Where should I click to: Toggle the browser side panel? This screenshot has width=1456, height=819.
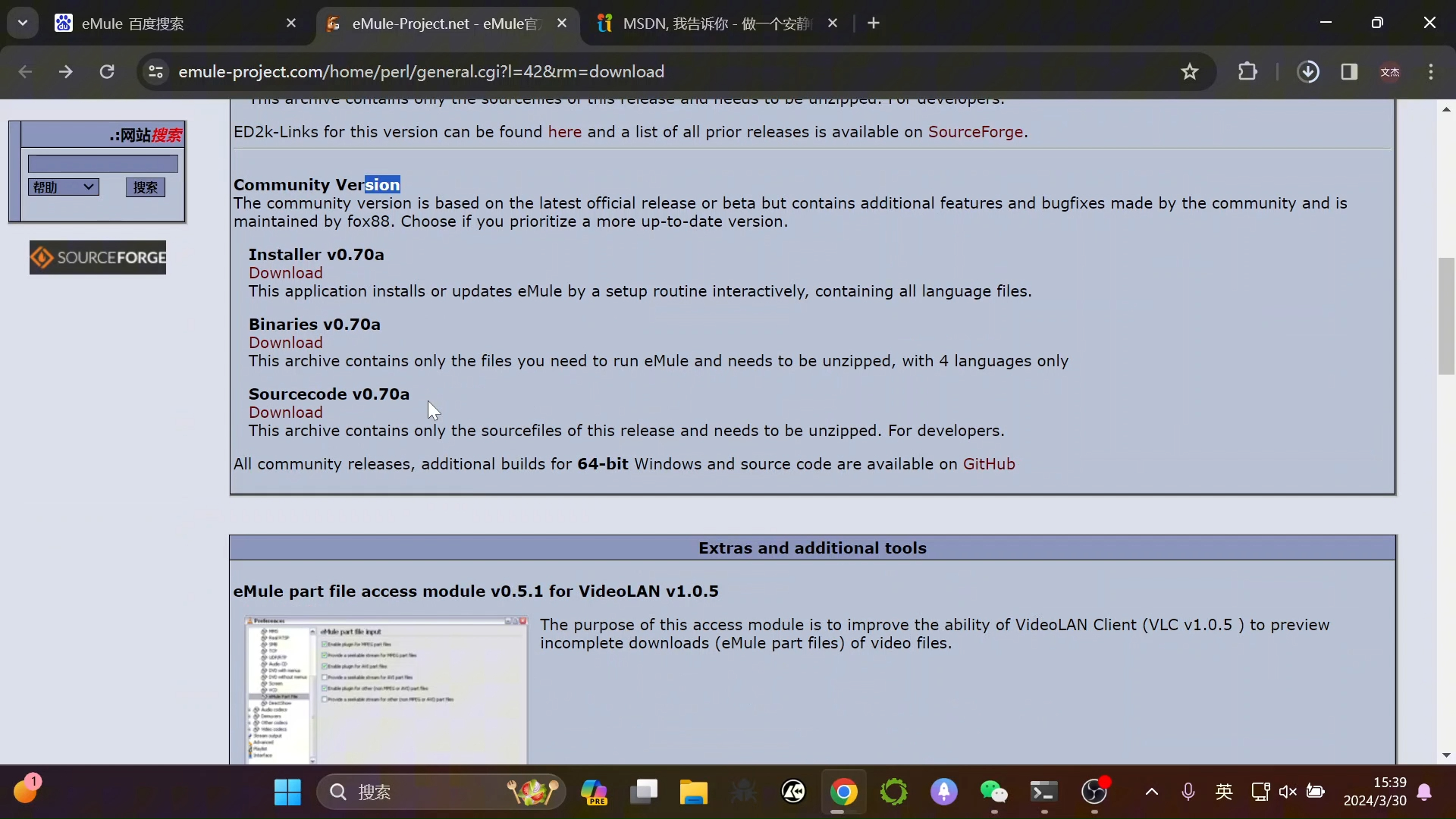(1349, 71)
